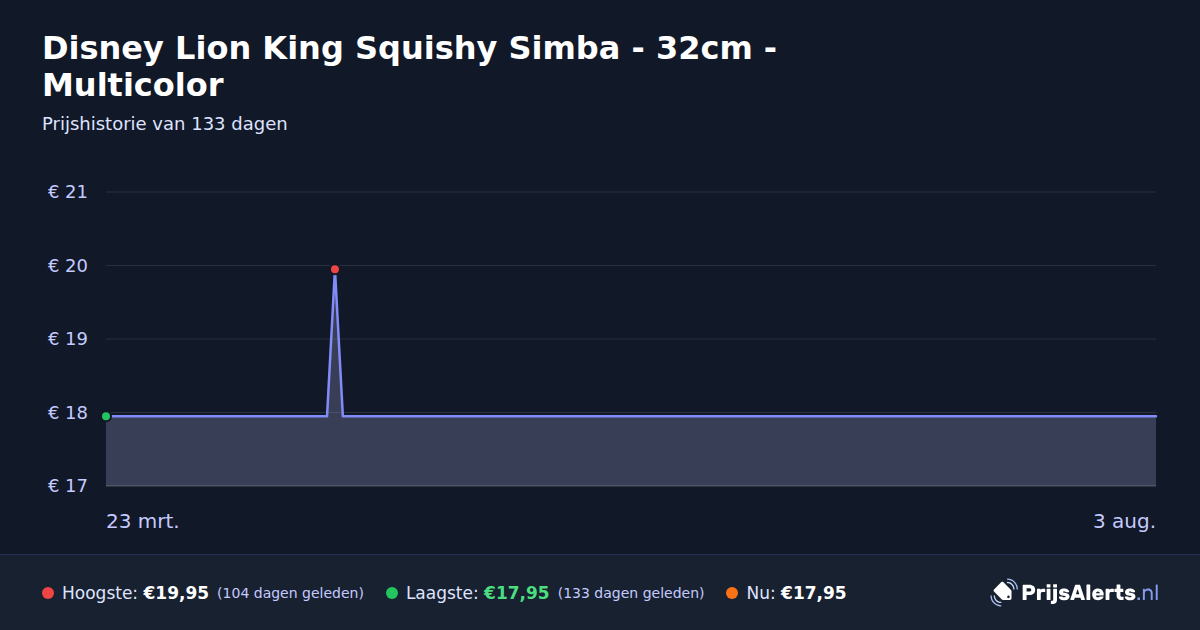
Task: Click the Hoogste €19,95 price value
Action: (x=176, y=593)
